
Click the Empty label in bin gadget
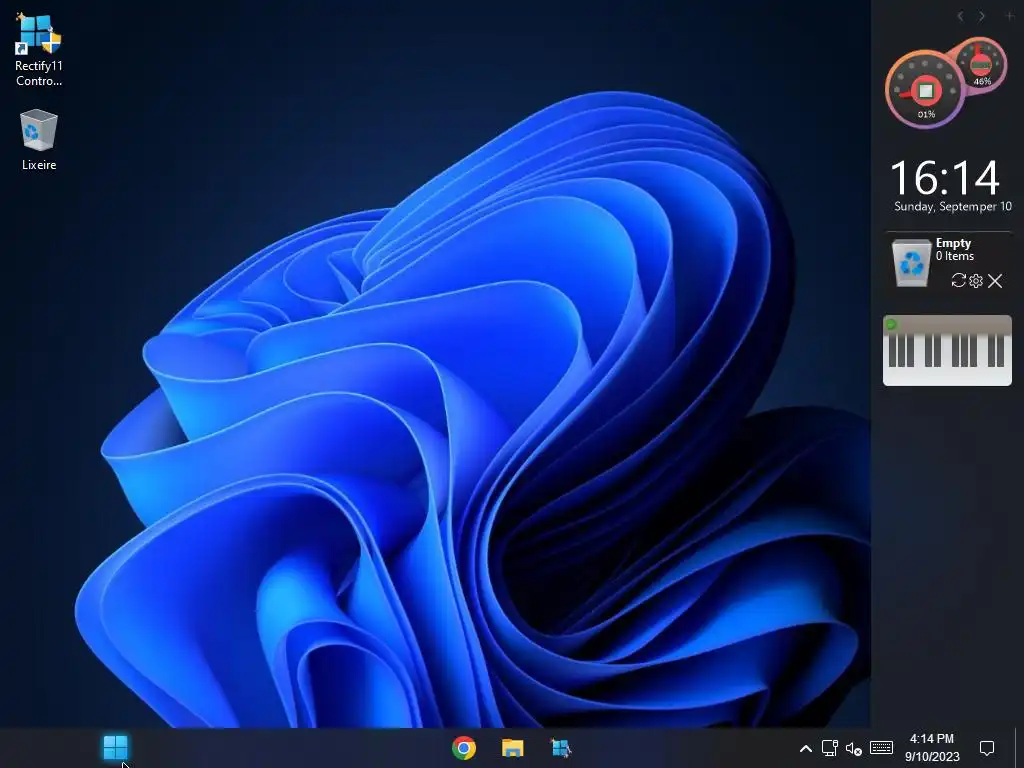click(953, 243)
